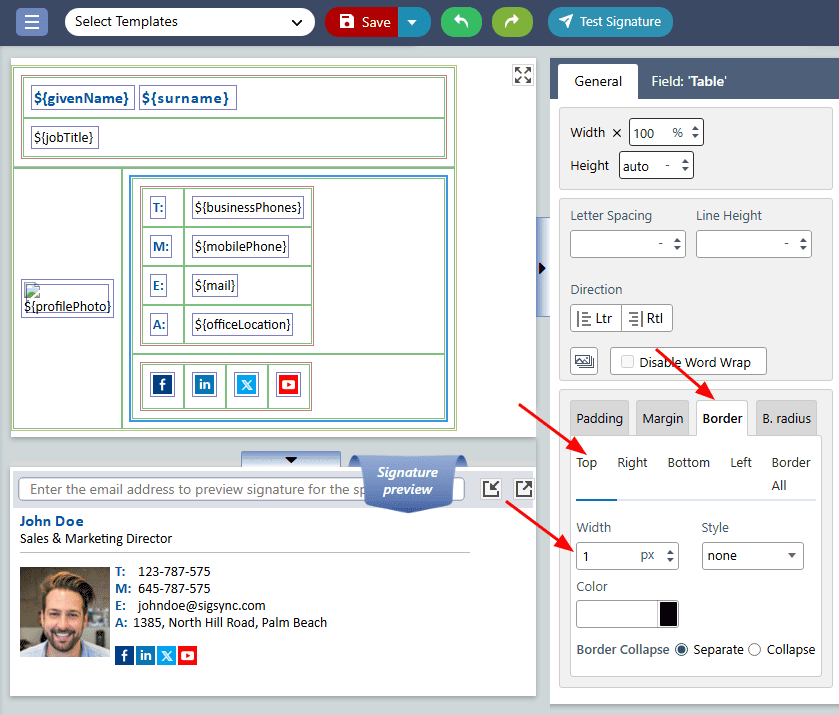This screenshot has width=839, height=715.
Task: Click the undo arrow button
Action: tap(461, 22)
